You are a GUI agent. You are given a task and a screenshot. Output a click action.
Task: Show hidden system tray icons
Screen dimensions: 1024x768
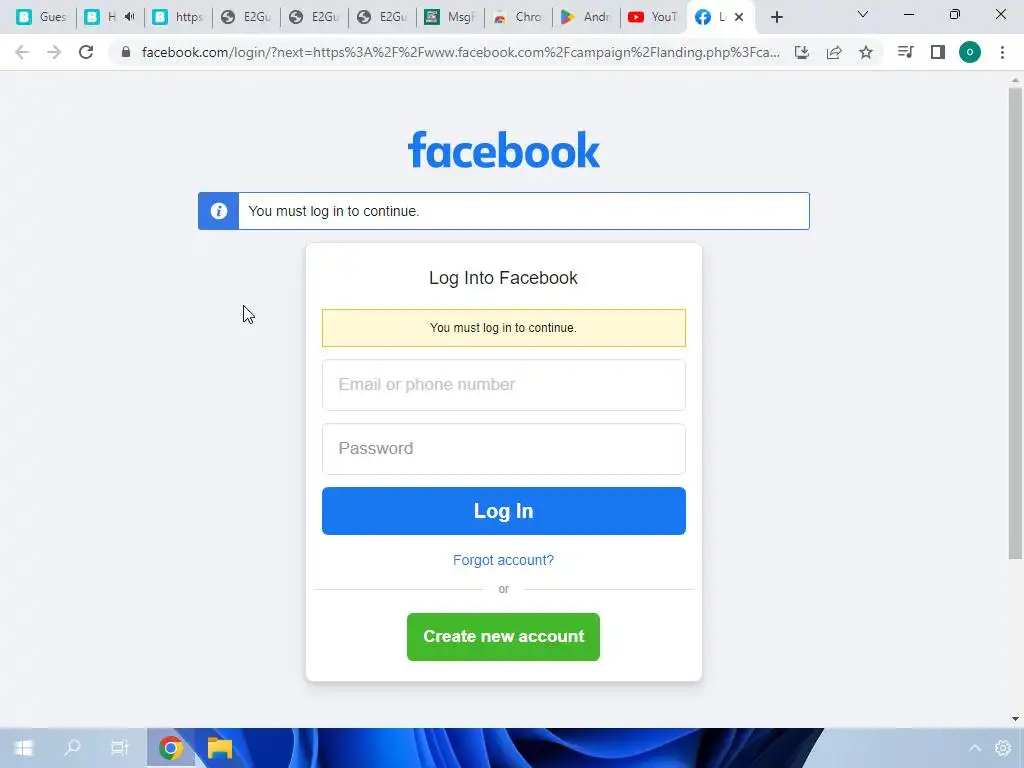pyautogui.click(x=974, y=748)
